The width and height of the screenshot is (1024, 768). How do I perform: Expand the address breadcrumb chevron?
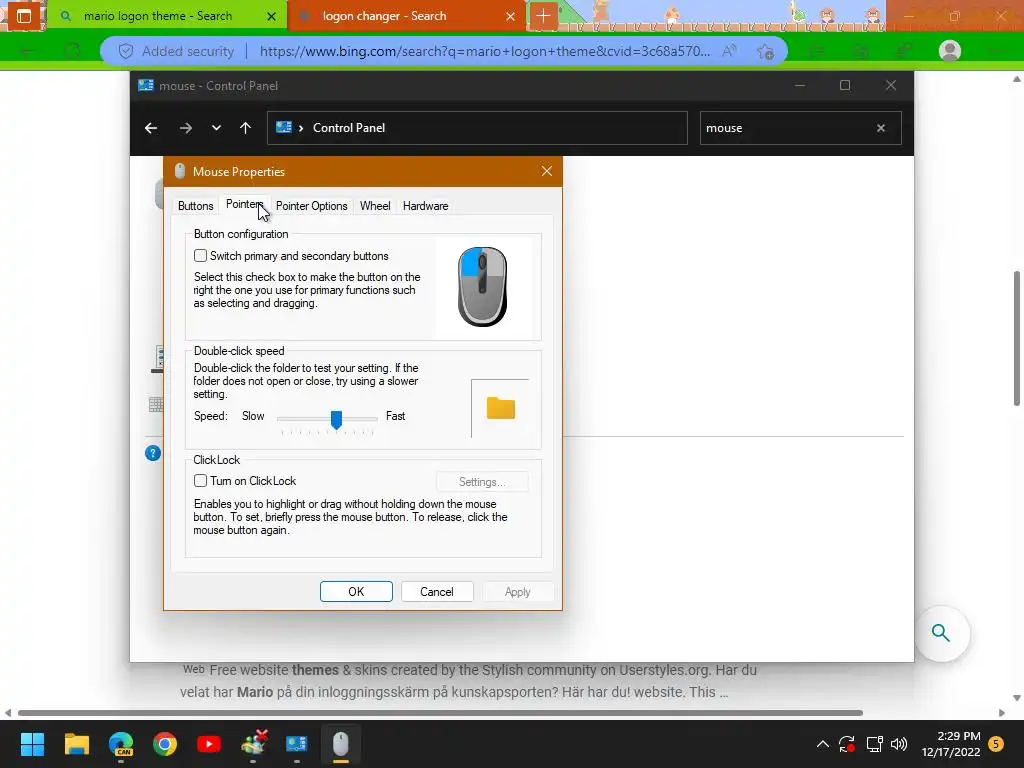coord(301,128)
